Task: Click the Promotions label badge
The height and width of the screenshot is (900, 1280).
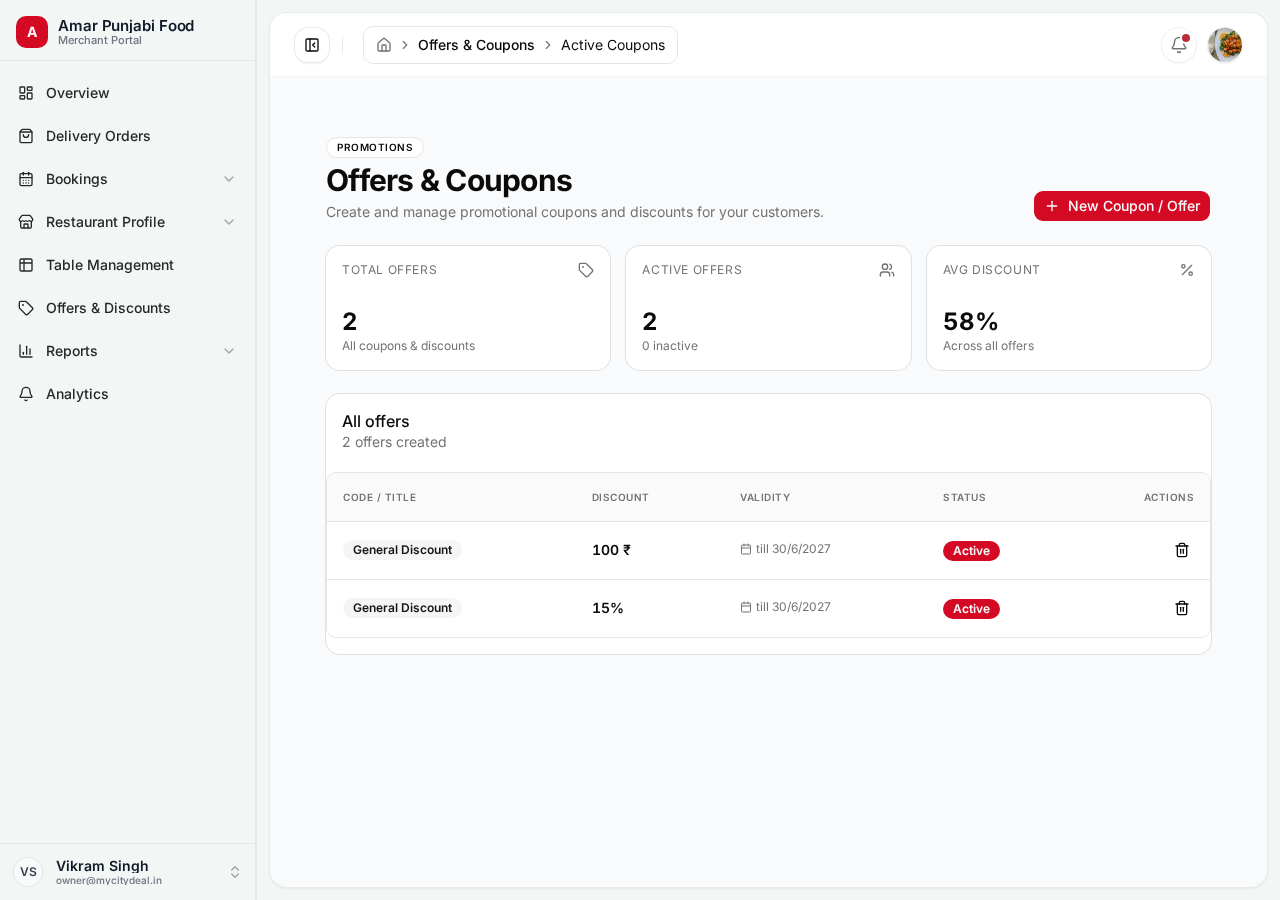Action: click(375, 148)
